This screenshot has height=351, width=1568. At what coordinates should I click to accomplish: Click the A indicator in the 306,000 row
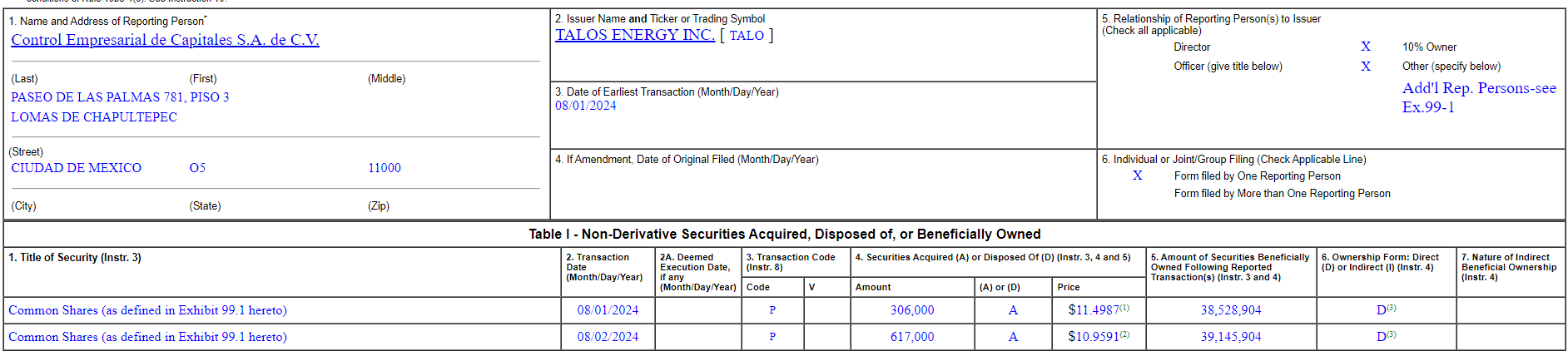tap(1013, 310)
